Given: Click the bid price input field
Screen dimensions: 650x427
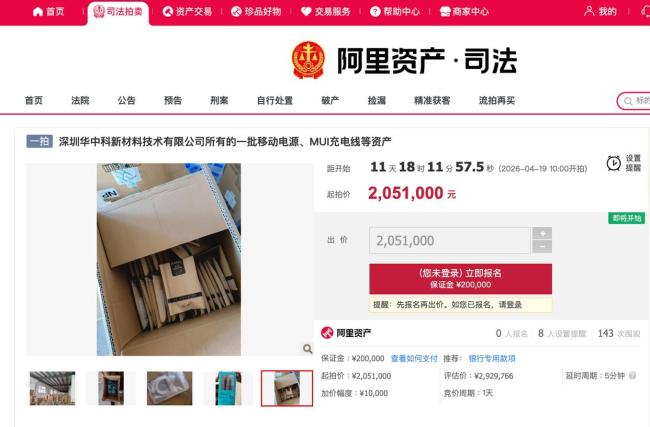Looking at the screenshot, I should click(x=450, y=240).
